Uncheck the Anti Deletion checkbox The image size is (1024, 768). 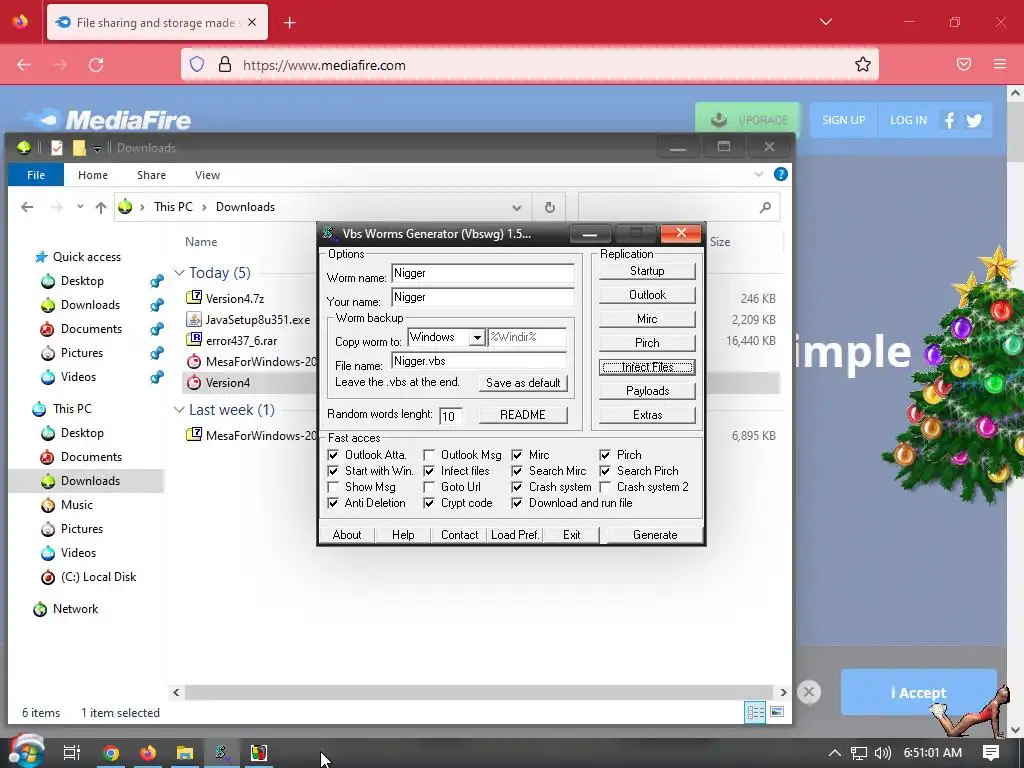tap(333, 503)
